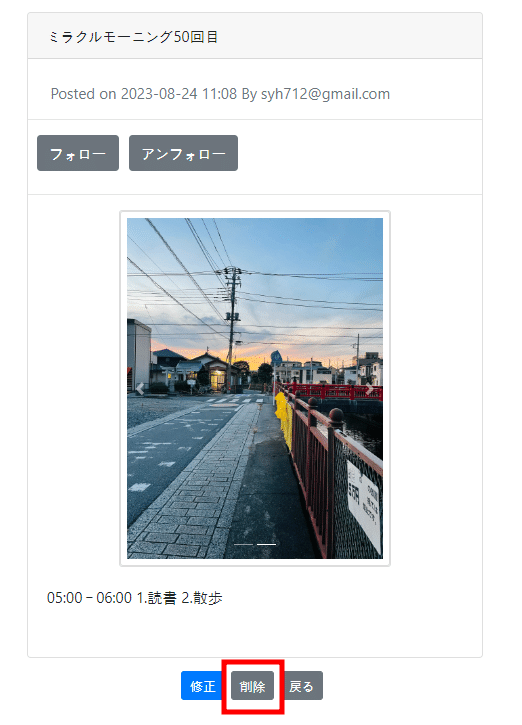Click the 'Posted on' label text

(x=83, y=94)
